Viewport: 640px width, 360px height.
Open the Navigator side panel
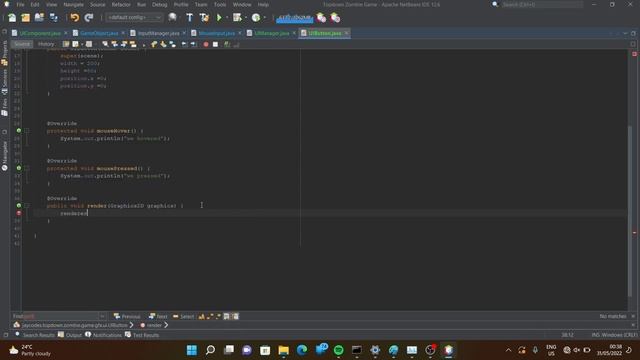(x=4, y=156)
